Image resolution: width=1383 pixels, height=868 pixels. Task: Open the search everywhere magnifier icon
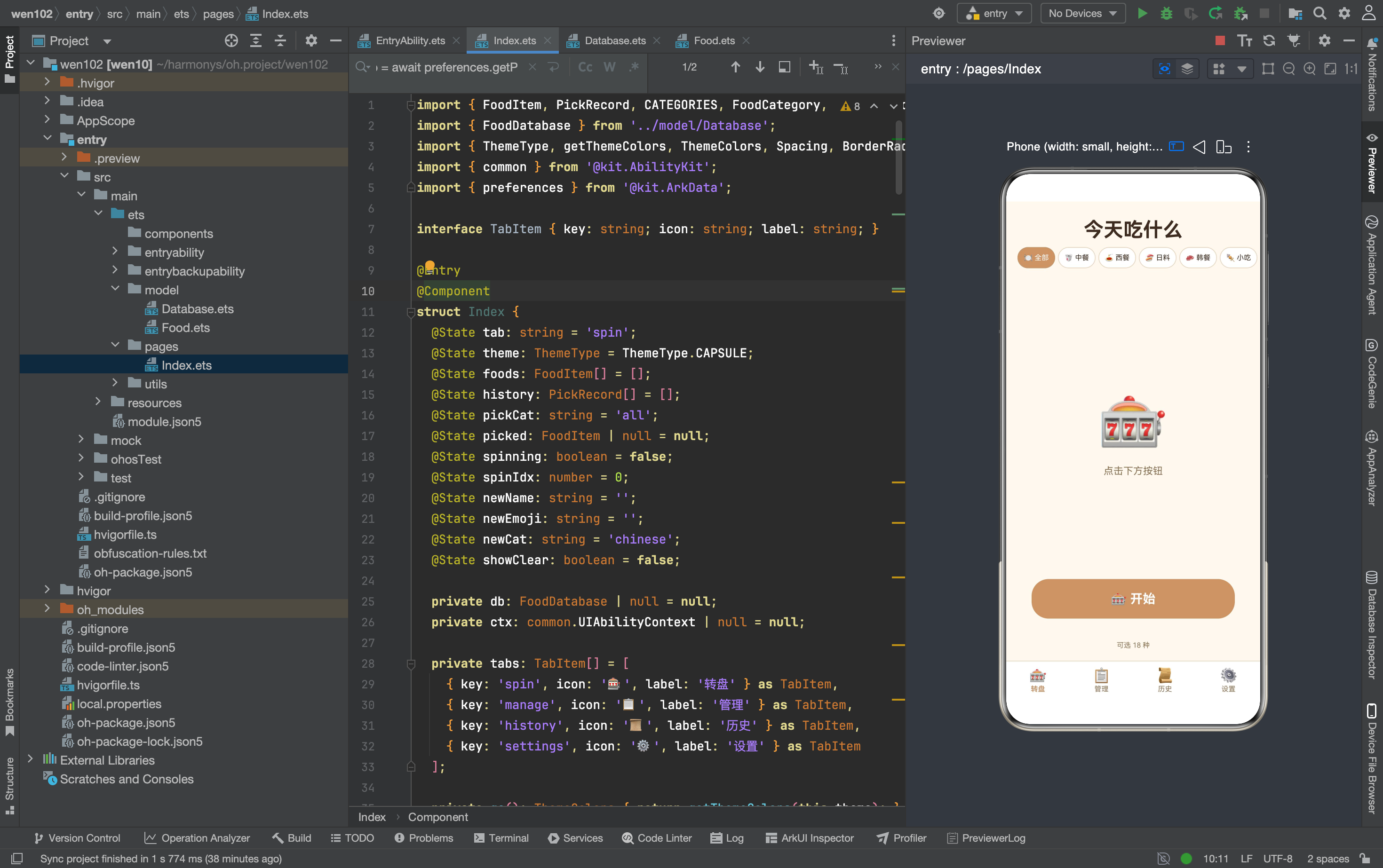tap(1320, 13)
